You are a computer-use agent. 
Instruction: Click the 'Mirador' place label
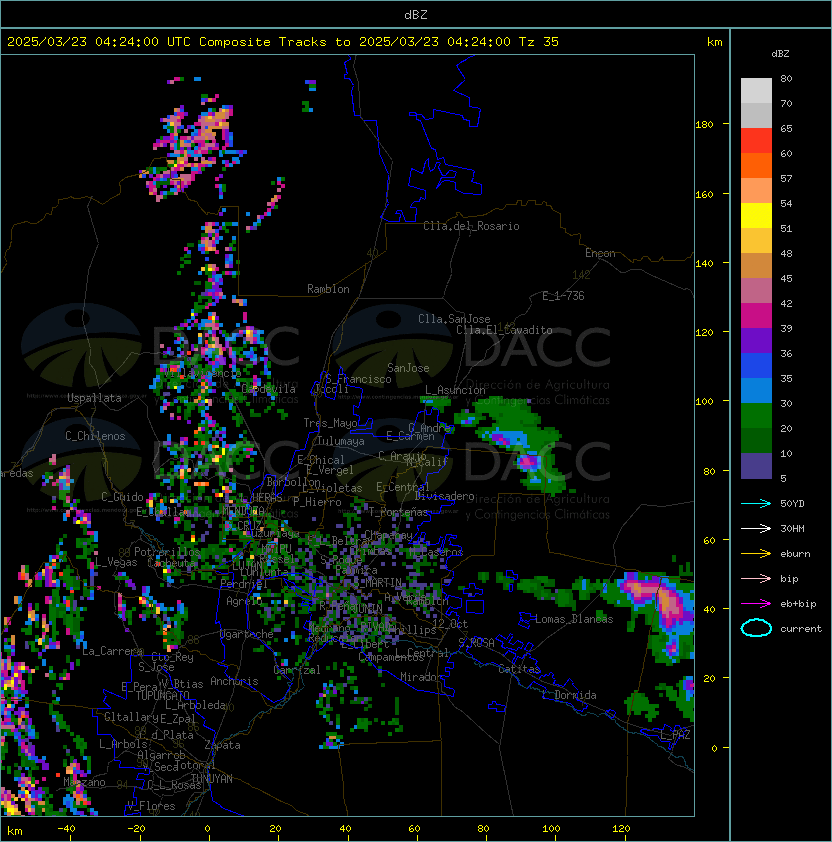point(421,677)
